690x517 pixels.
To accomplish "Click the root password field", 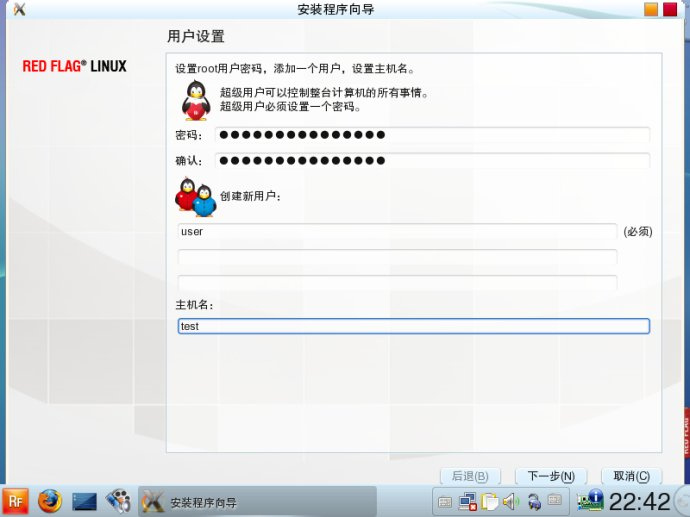I will [x=432, y=135].
